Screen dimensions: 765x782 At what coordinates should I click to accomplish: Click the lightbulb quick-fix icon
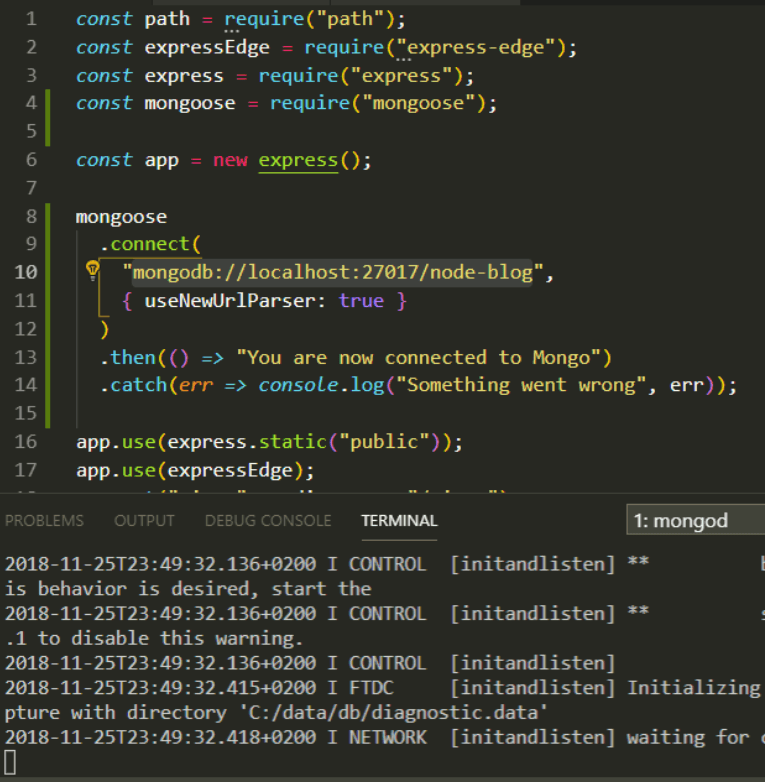tap(93, 270)
